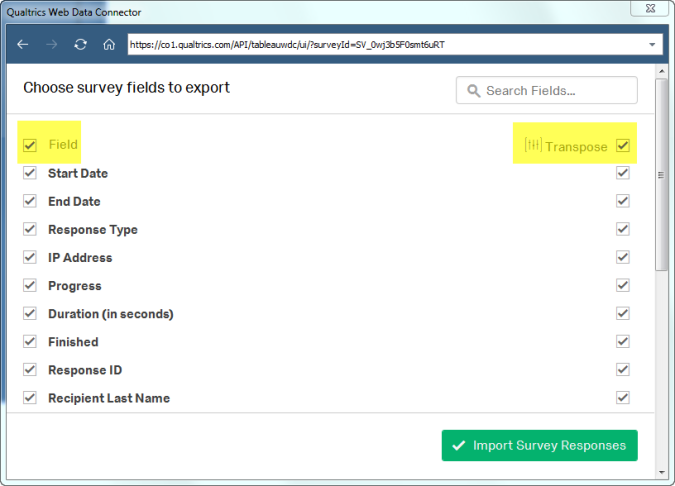Go to the home page icon

pyautogui.click(x=109, y=44)
